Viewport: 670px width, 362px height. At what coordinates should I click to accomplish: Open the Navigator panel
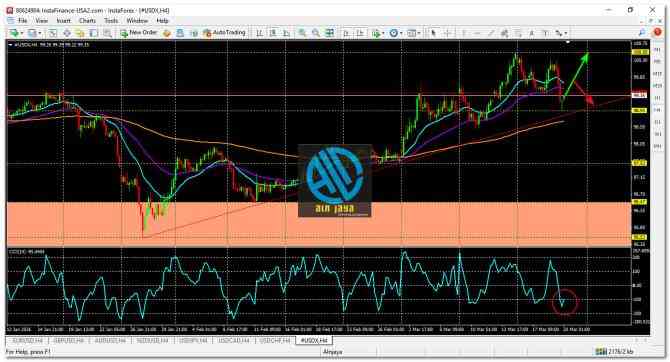[80, 33]
